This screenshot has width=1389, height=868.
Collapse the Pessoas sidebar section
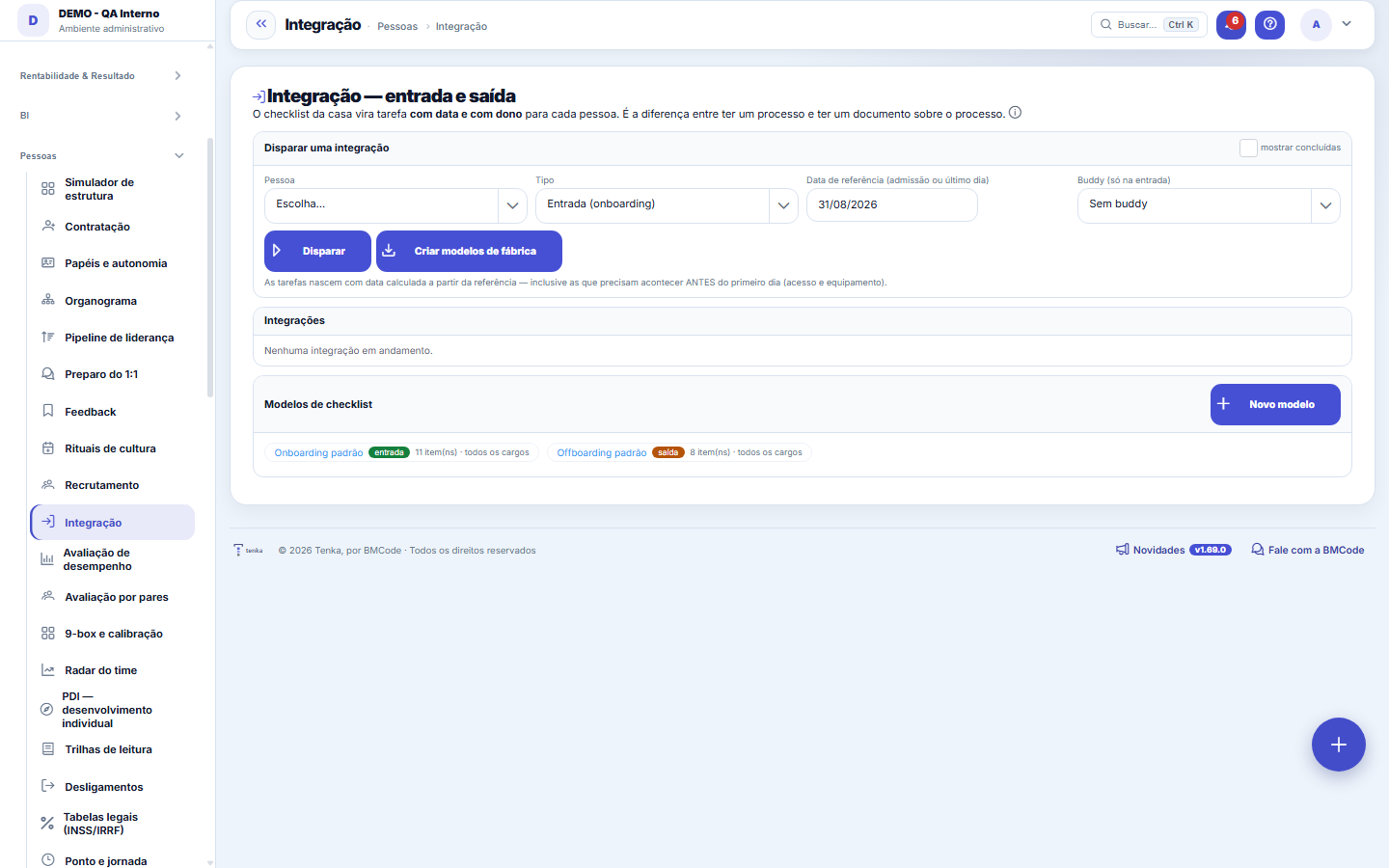[101, 156]
